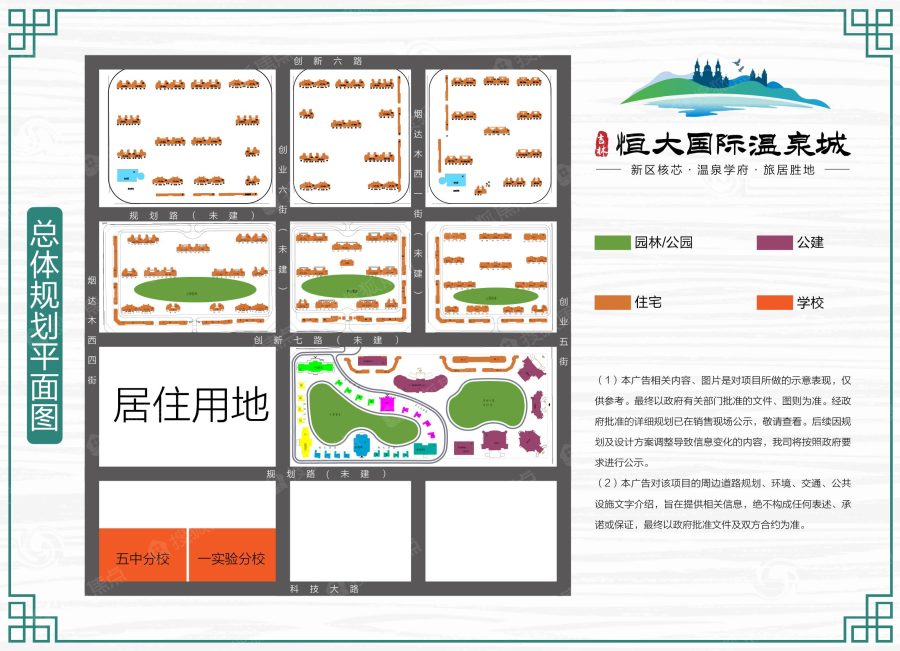Click the 创新六路 road label
Viewport: 900px width, 651px height.
[x=328, y=61]
